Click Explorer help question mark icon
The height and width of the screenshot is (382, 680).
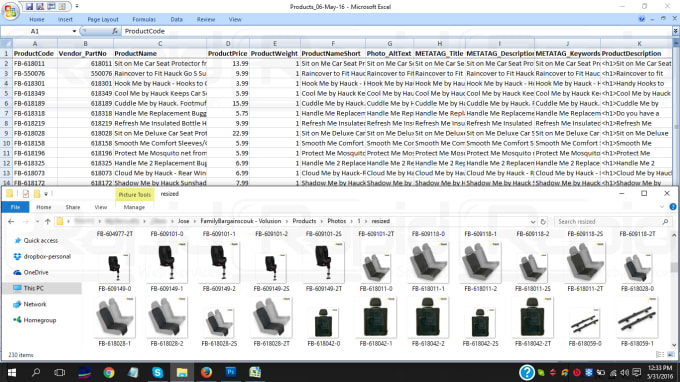coord(673,207)
